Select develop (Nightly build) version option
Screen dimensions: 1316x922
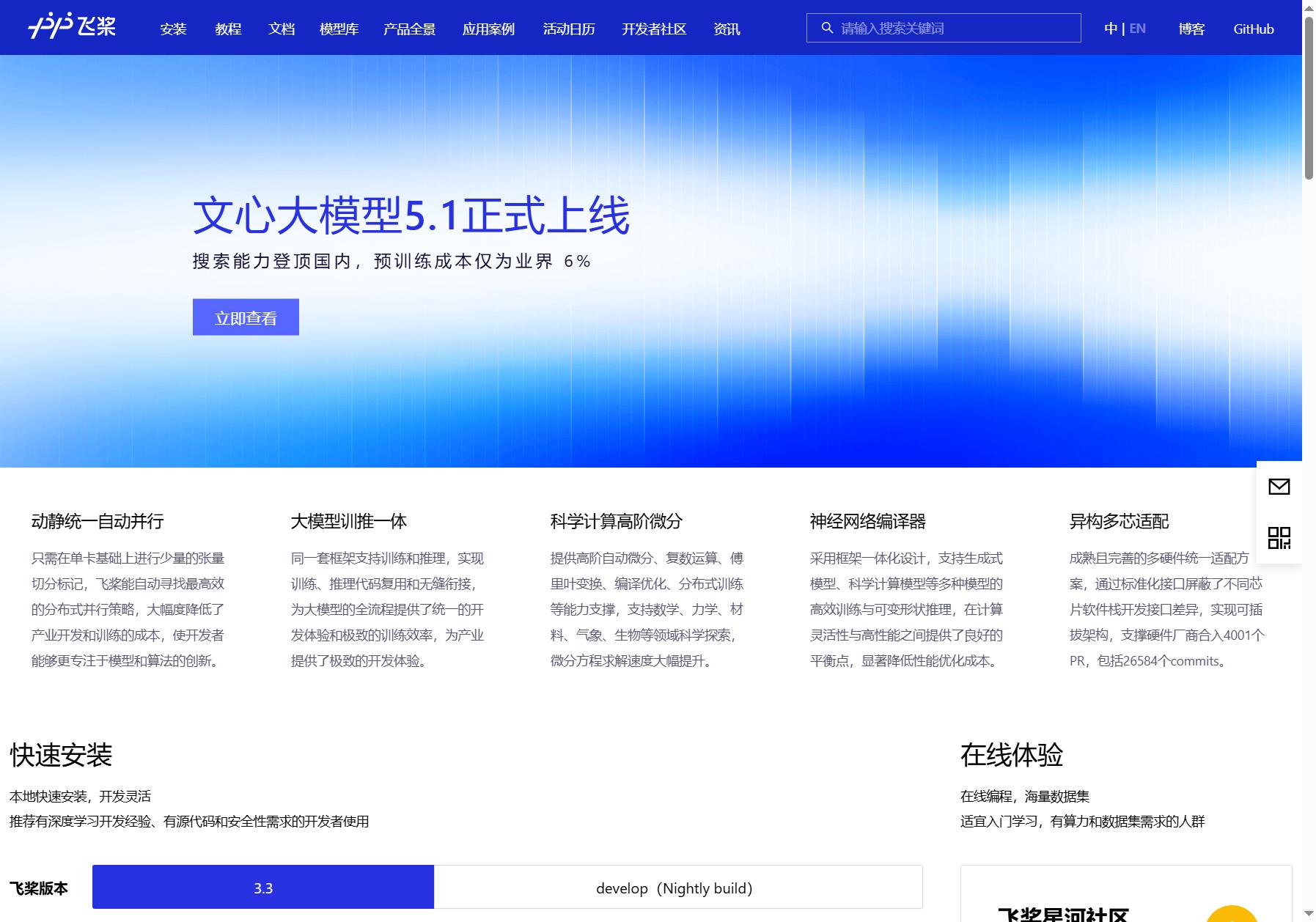point(678,888)
